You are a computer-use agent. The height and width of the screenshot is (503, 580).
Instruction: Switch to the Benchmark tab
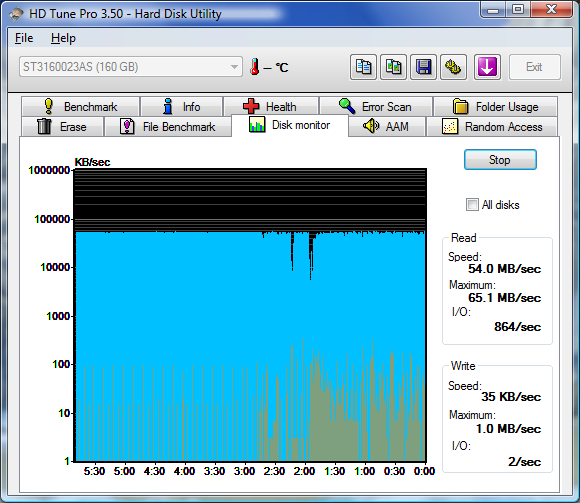pos(81,107)
